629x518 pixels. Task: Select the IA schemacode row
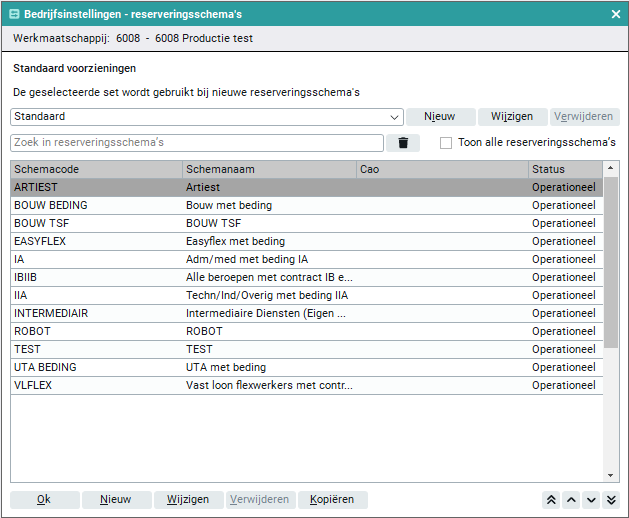pos(306,260)
